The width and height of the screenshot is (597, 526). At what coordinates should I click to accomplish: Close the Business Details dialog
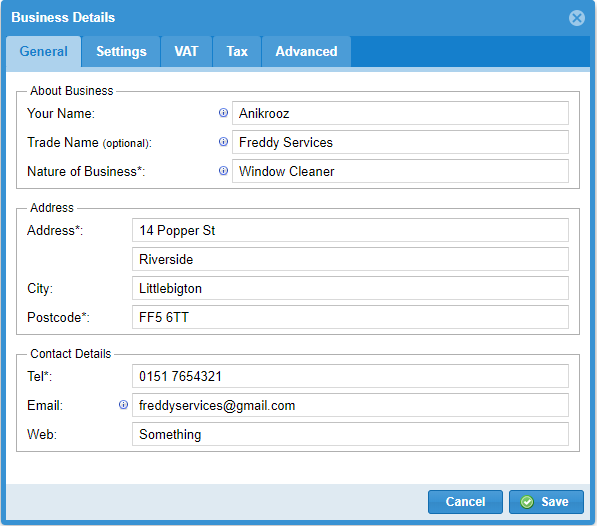[576, 18]
